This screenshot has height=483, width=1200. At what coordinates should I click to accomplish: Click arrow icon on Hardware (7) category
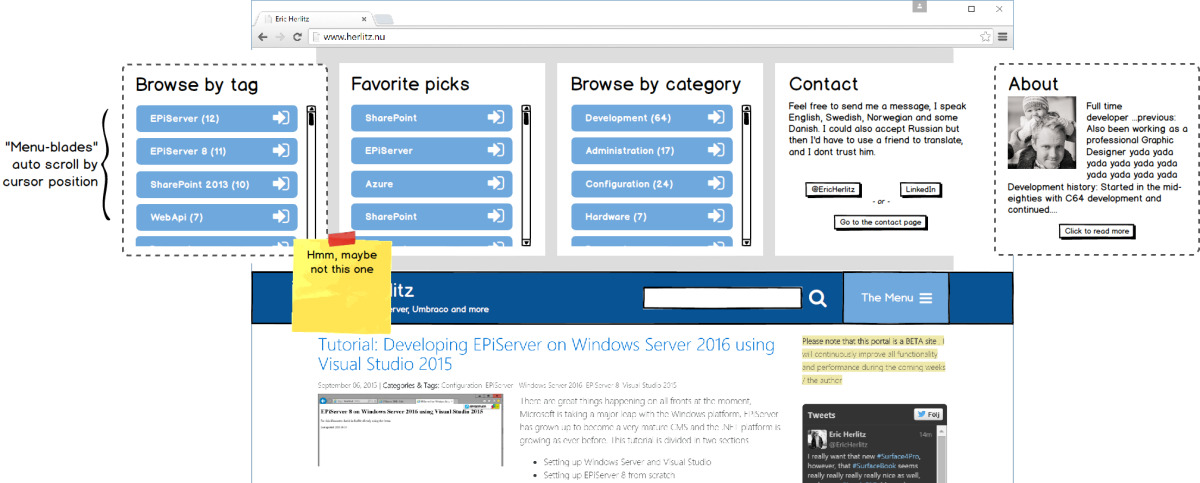pyautogui.click(x=715, y=217)
